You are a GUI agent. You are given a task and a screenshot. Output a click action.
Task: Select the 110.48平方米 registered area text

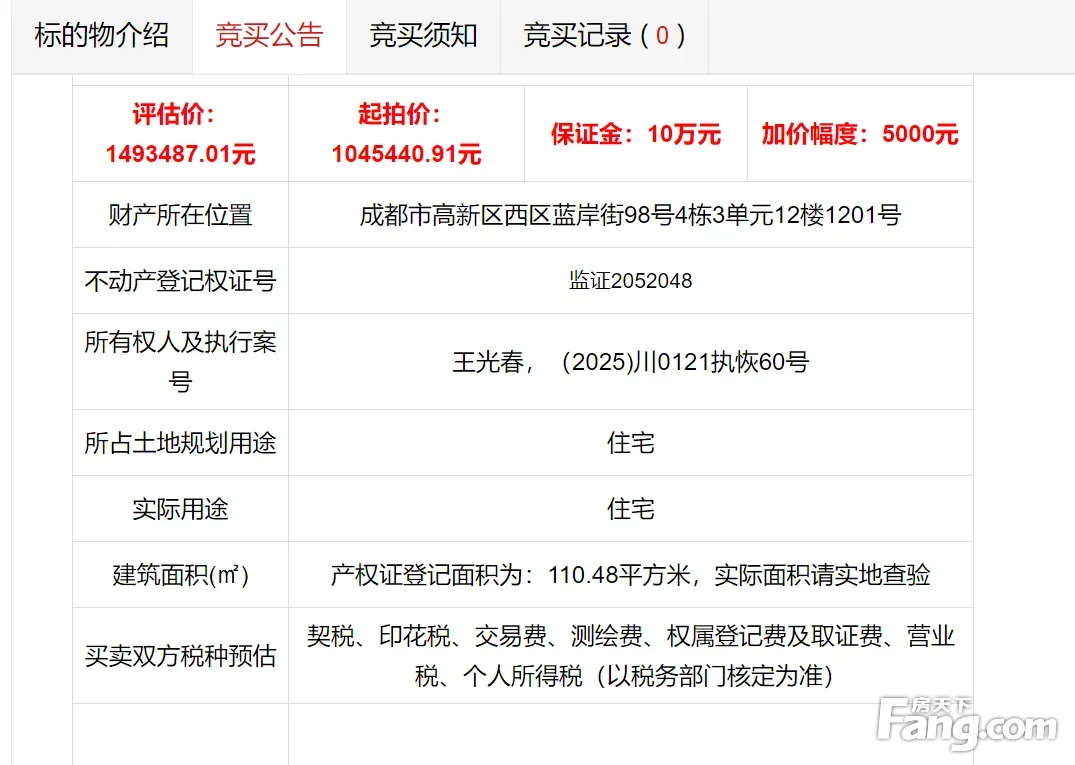[630, 575]
